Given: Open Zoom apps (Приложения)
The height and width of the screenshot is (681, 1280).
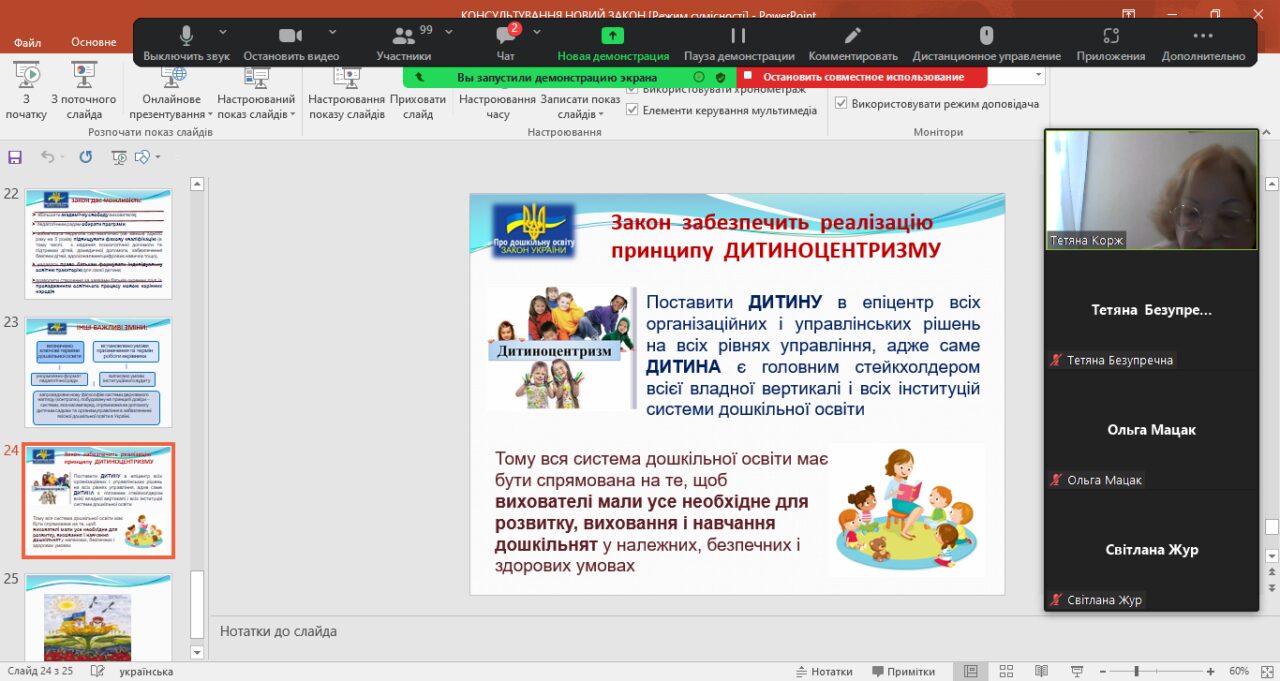Looking at the screenshot, I should [x=1111, y=44].
